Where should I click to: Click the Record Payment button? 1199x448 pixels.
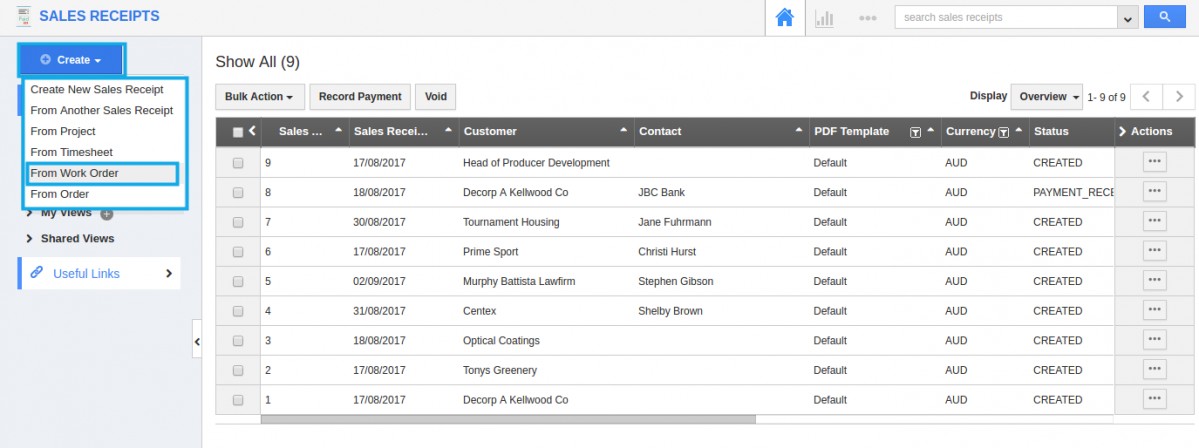(x=360, y=97)
